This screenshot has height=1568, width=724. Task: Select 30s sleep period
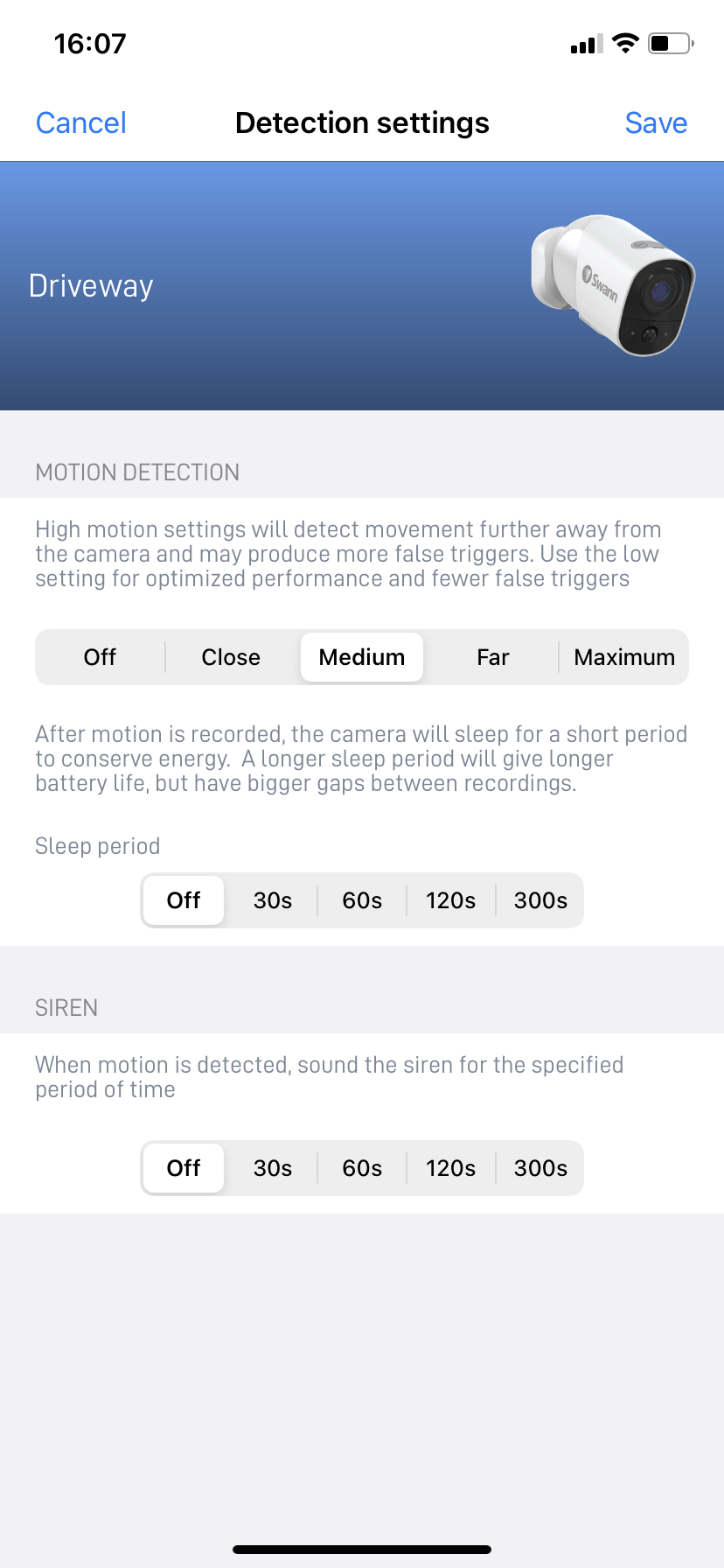pos(273,900)
